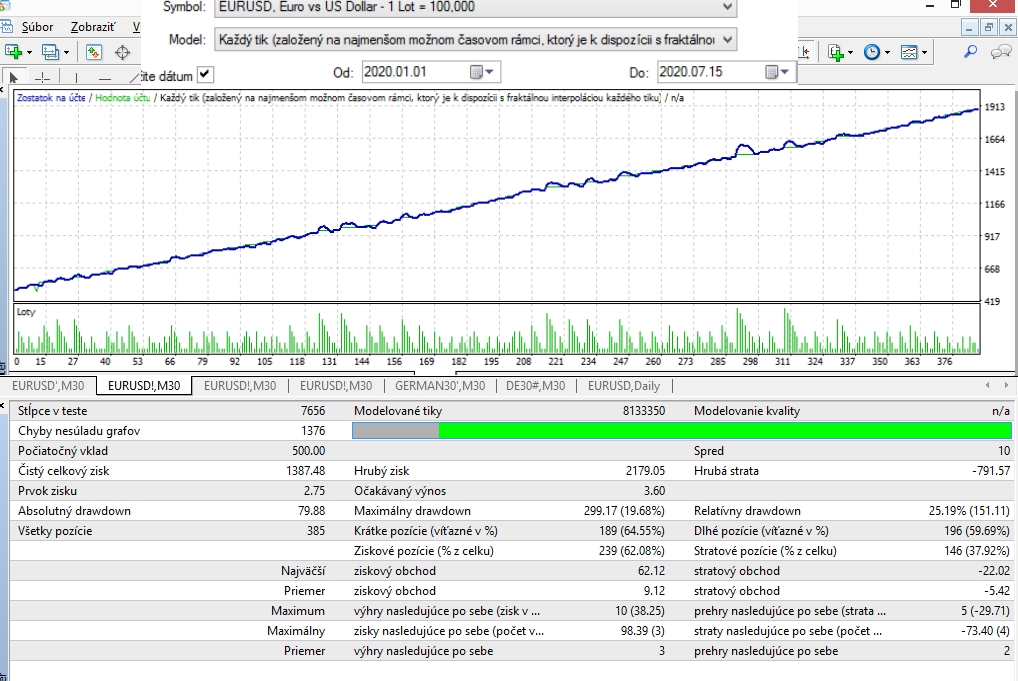Click the green modelling quality progress bar
The width and height of the screenshot is (1018, 681).
pyautogui.click(x=682, y=430)
